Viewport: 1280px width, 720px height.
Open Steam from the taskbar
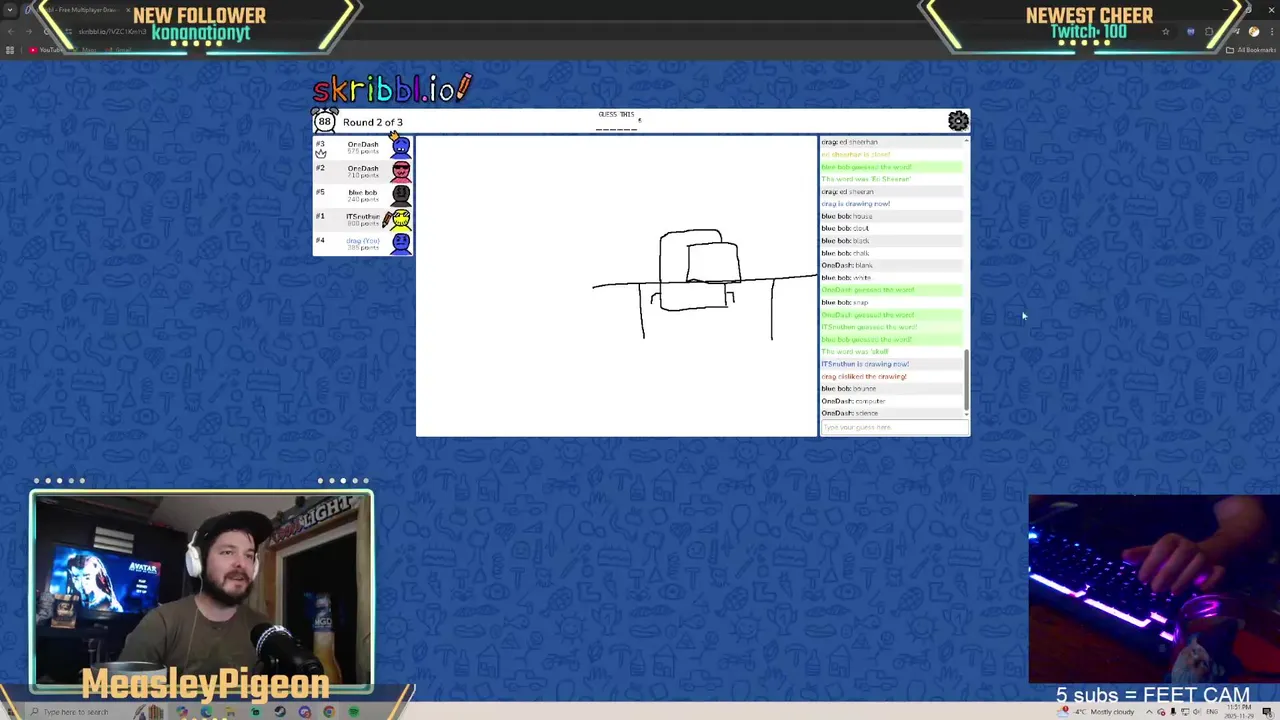pos(280,712)
